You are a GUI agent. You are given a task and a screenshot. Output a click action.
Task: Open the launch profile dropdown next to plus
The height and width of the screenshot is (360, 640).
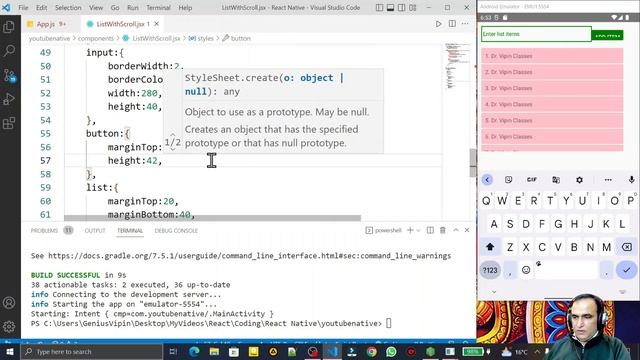point(418,231)
